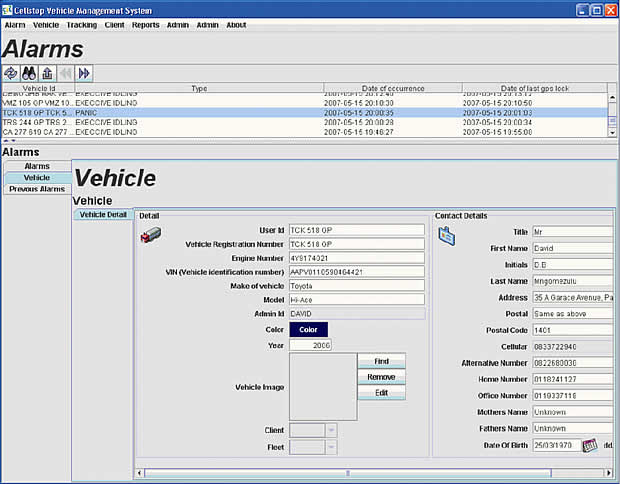Click the Year field
Image resolution: width=620 pixels, height=484 pixels.
pos(310,345)
